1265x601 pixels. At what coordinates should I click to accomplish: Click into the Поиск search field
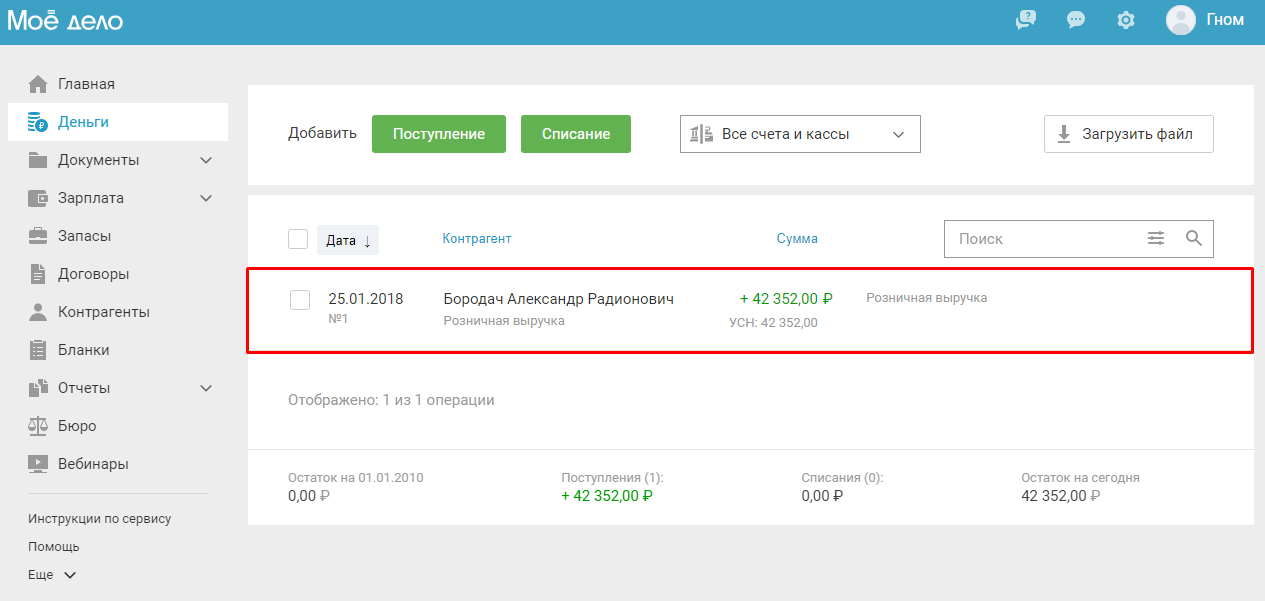coord(1040,239)
